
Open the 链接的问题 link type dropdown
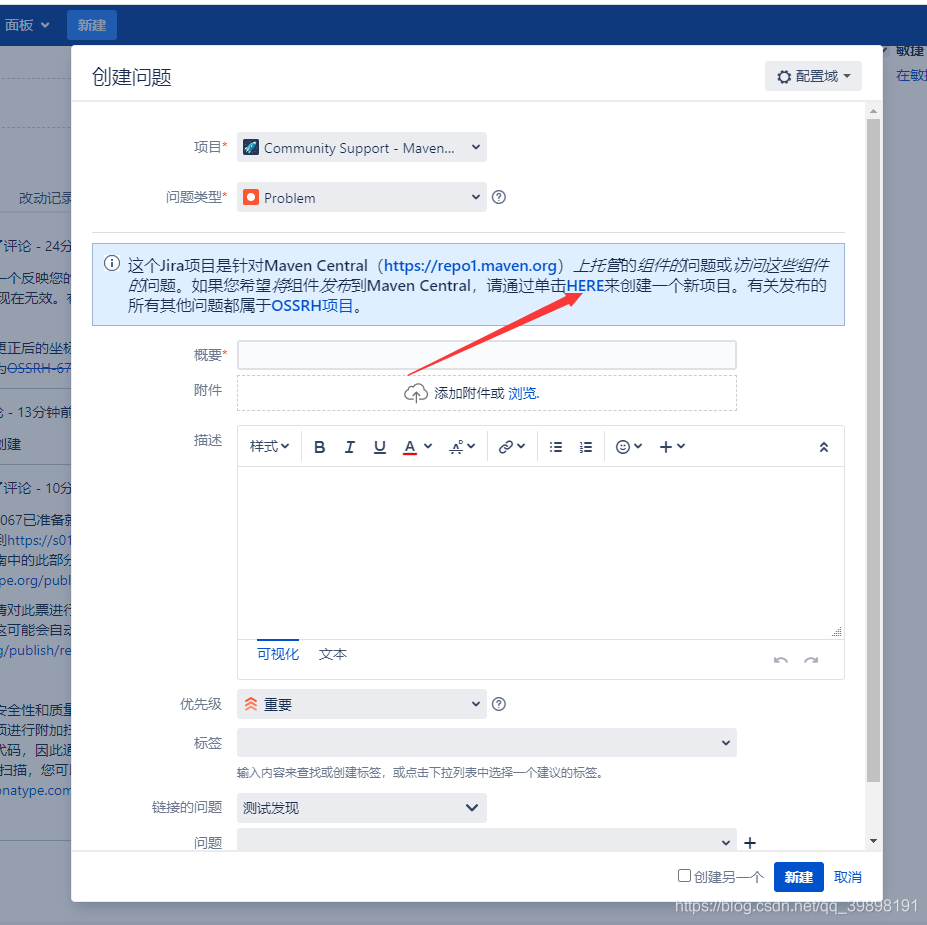(x=362, y=808)
